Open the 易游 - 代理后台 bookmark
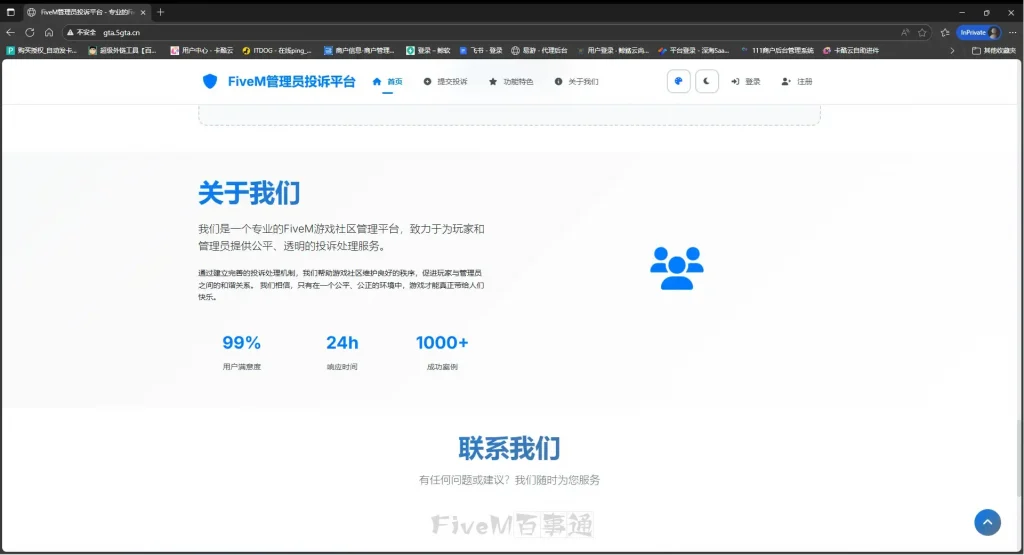Viewport: 1024px width, 555px height. (x=539, y=50)
